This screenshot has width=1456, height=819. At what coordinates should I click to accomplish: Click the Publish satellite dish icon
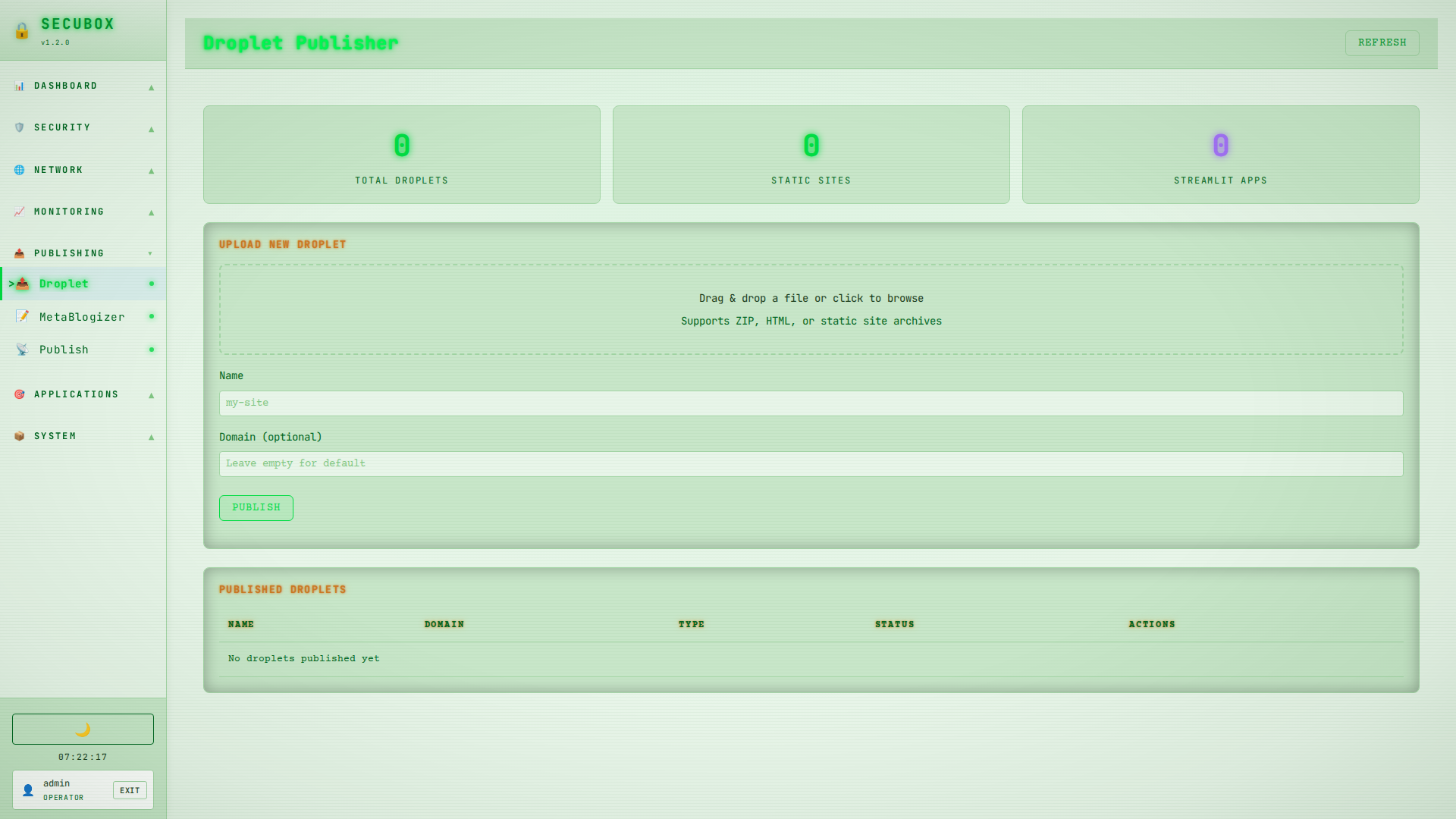tap(23, 350)
